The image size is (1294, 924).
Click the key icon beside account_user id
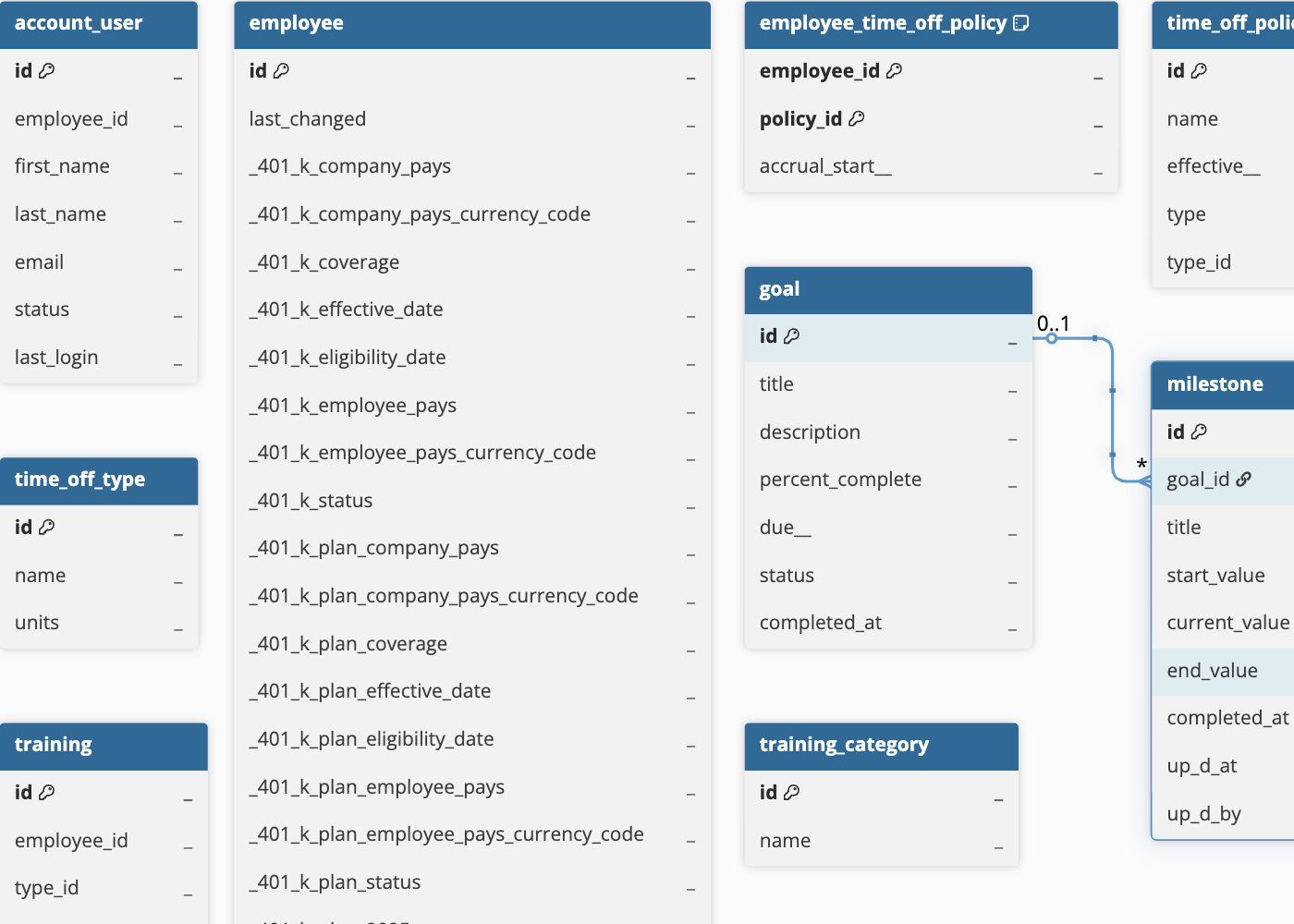click(47, 70)
